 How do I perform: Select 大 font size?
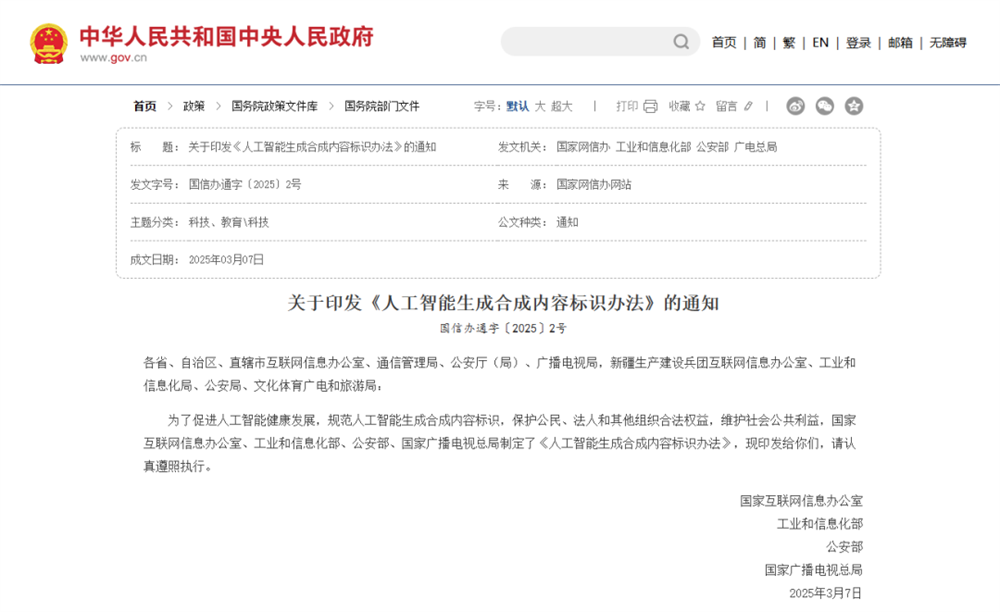[x=540, y=106]
